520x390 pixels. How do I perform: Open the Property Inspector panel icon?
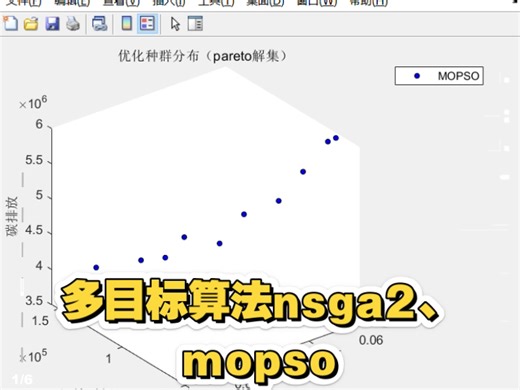[195, 24]
